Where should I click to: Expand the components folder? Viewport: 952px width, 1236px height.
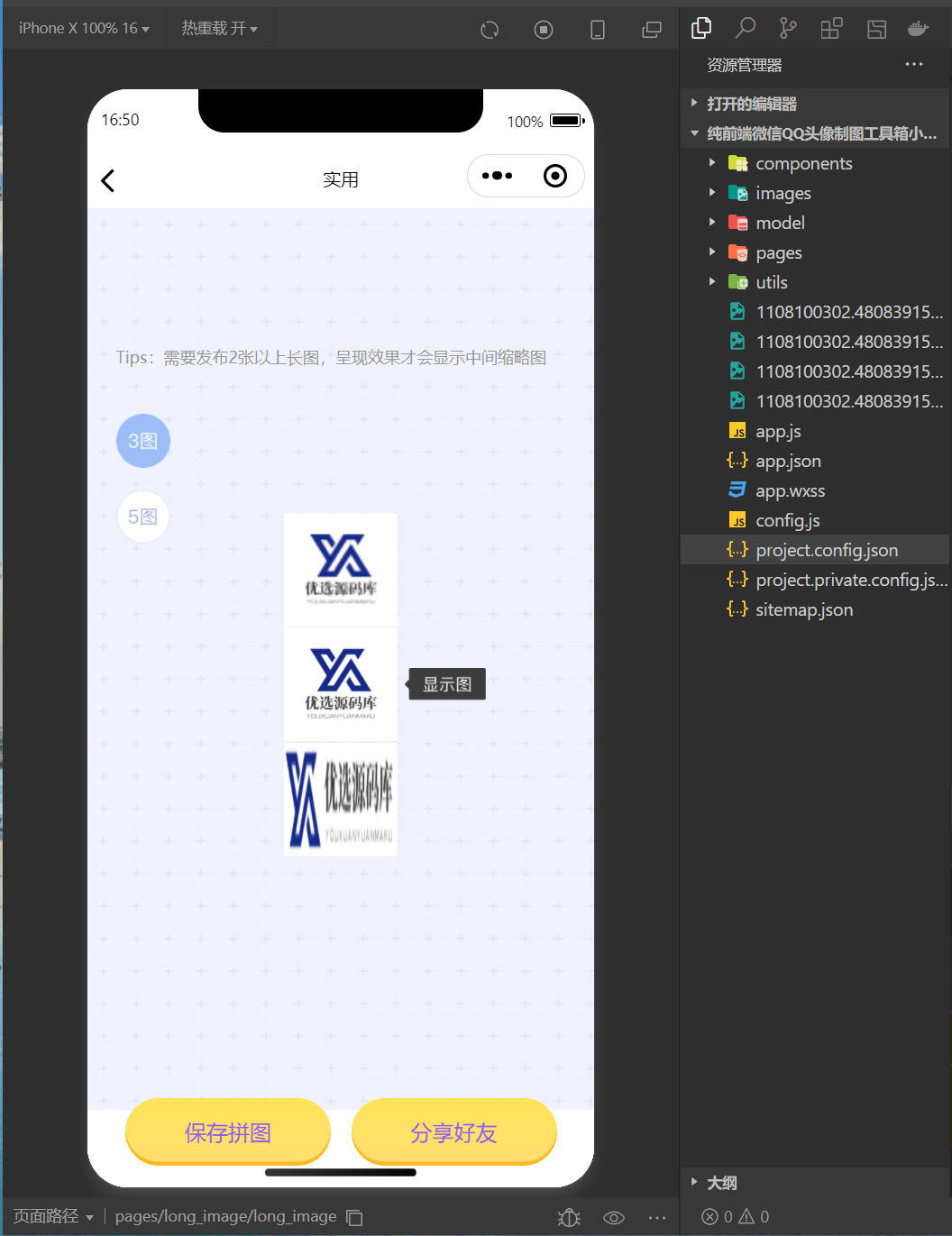816,163
